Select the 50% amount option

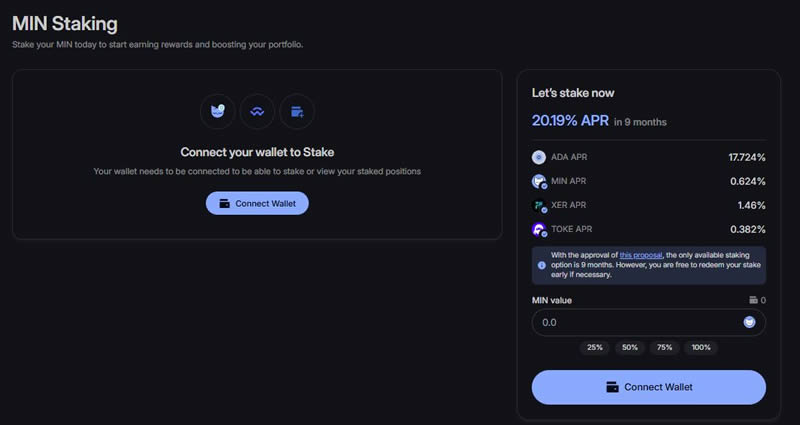coord(630,347)
